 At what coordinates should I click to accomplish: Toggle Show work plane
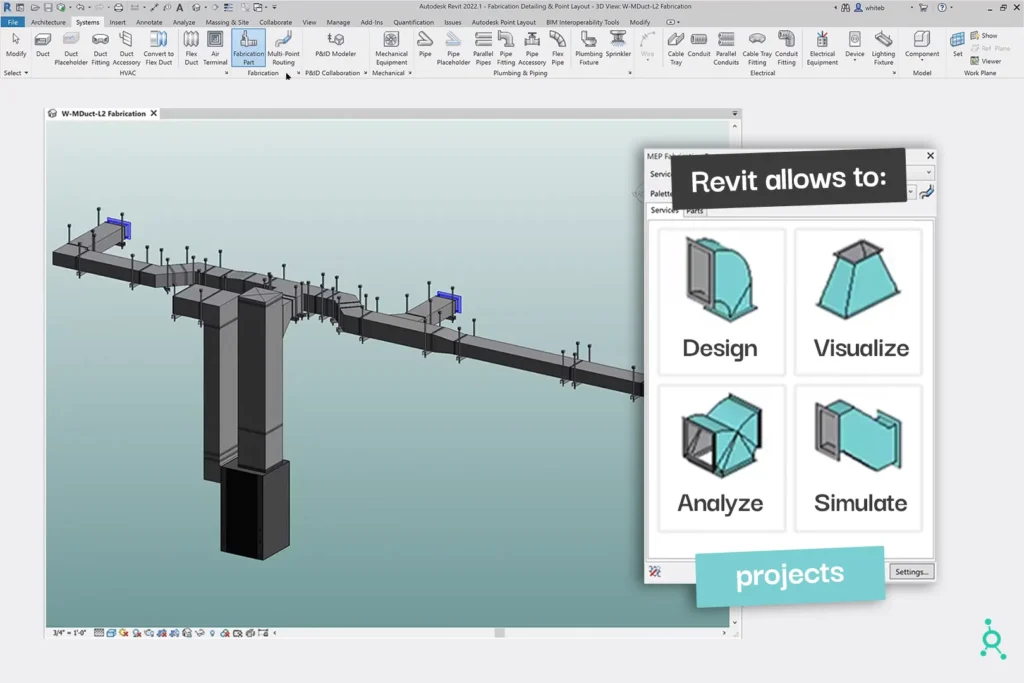[984, 35]
